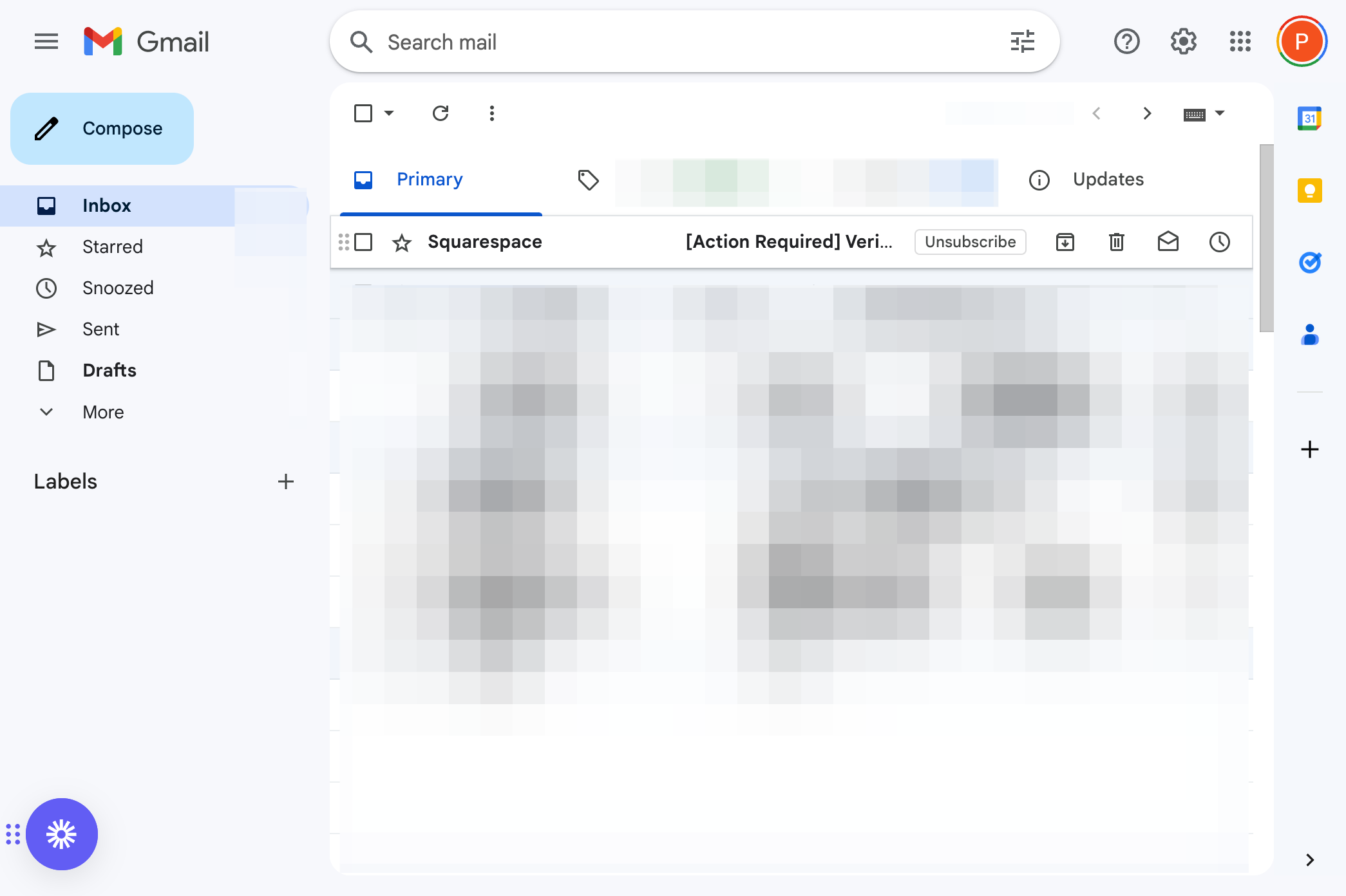Switch to the Primary tab

coord(441,180)
